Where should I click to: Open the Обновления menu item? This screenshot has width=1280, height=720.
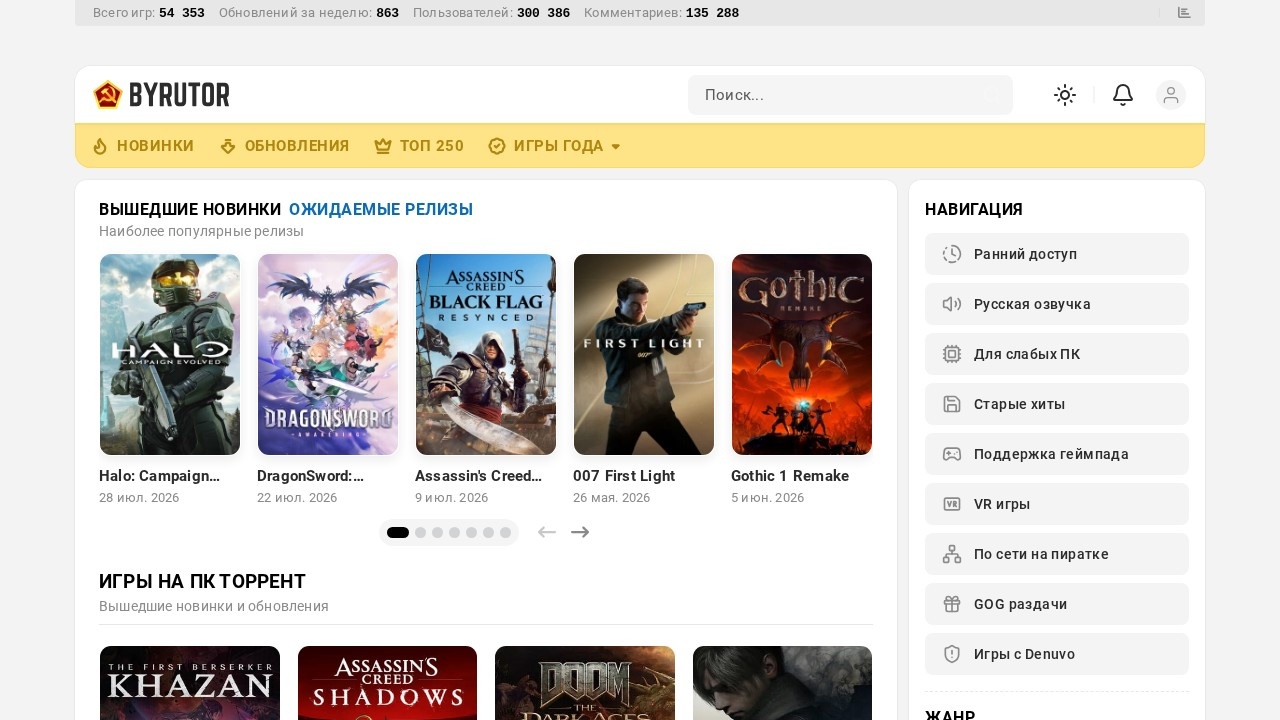click(284, 146)
